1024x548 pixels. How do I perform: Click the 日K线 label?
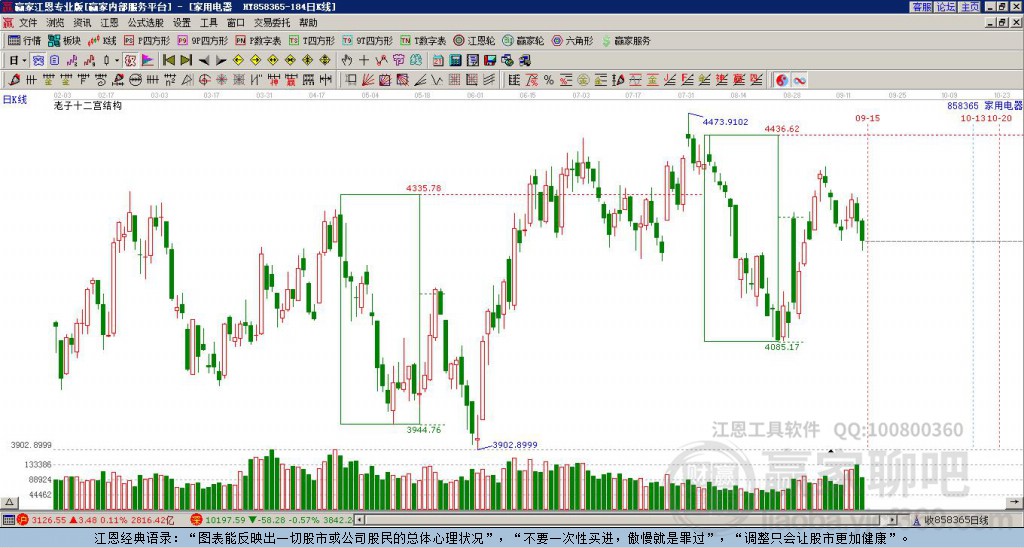(x=15, y=100)
